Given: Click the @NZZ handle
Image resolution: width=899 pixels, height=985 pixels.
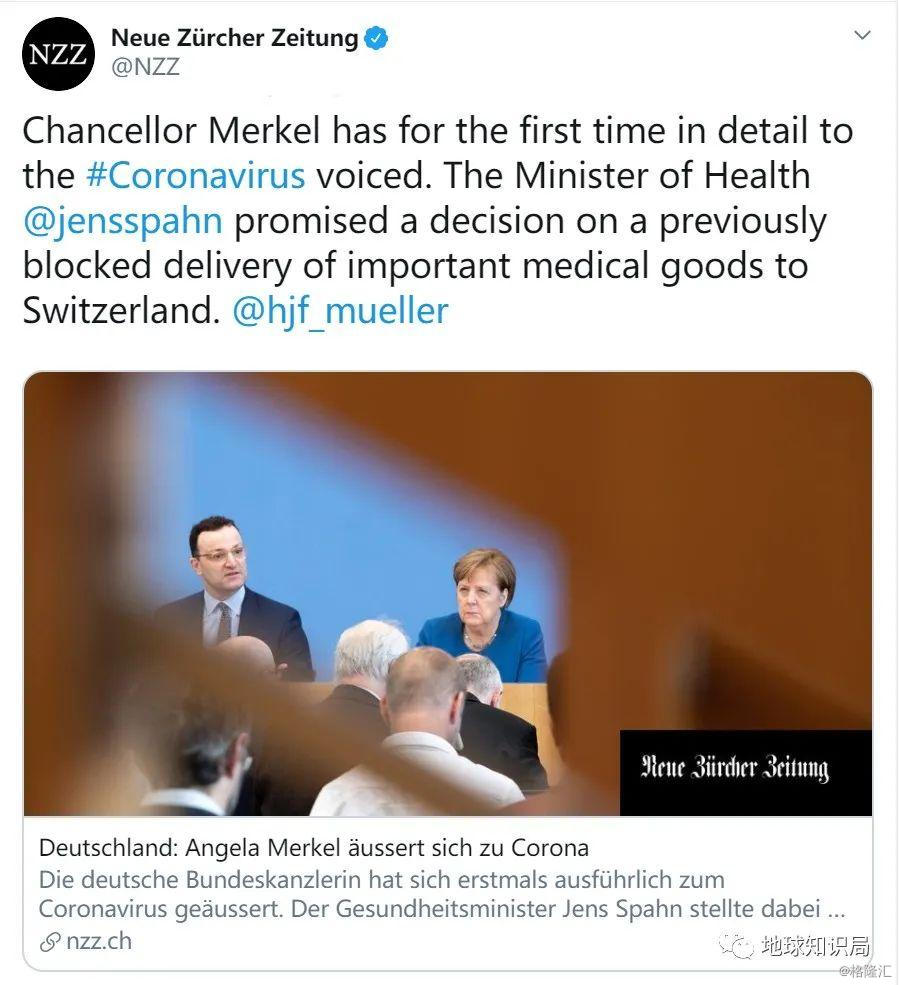Looking at the screenshot, I should [144, 68].
